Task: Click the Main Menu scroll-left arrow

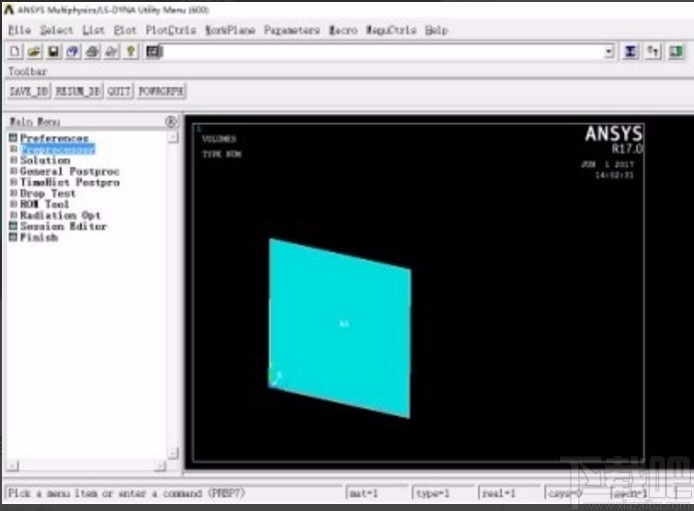Action: 13,465
